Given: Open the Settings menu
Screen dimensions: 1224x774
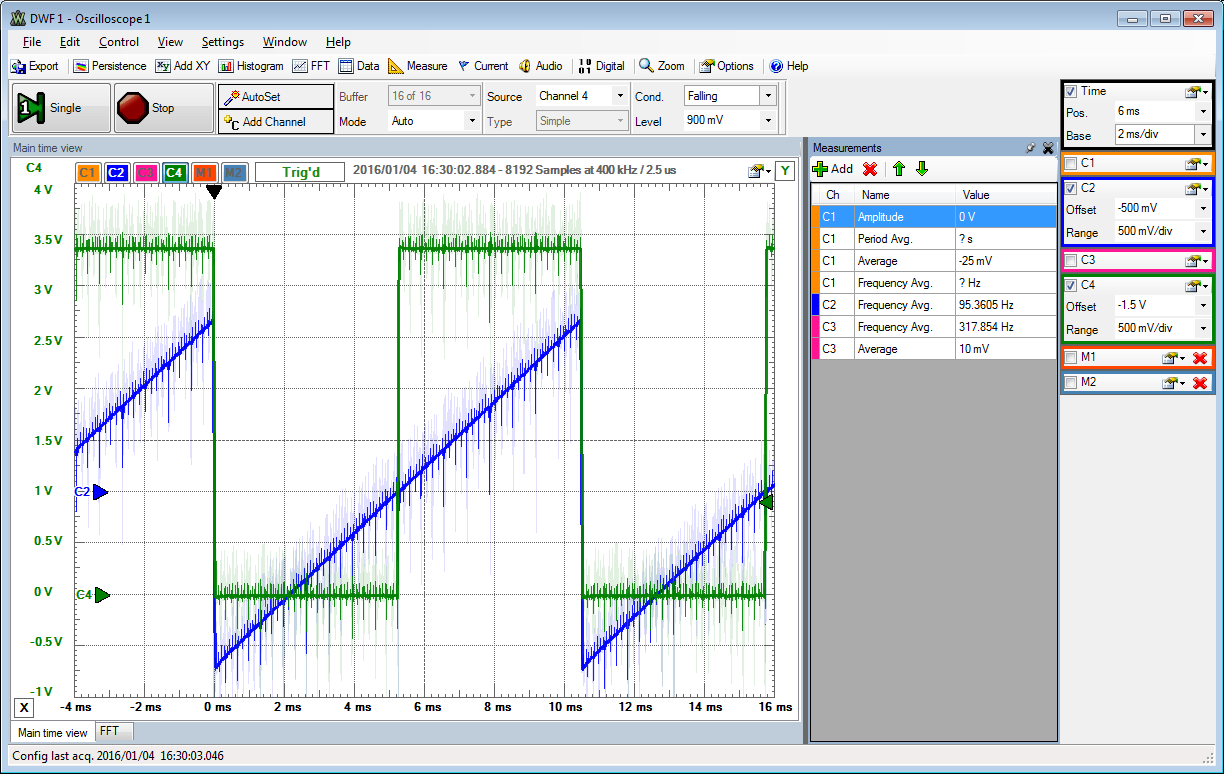Looking at the screenshot, I should [222, 42].
